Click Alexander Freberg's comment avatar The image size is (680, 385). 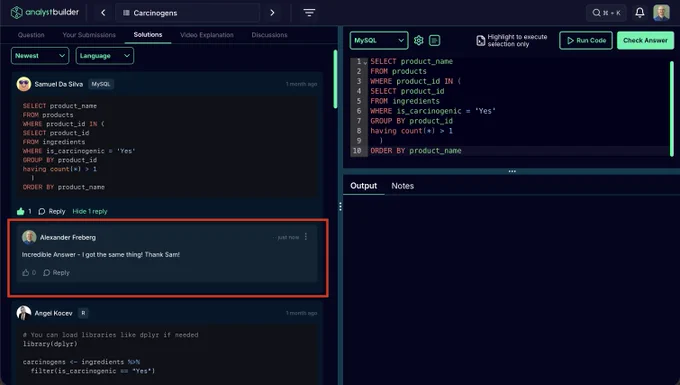[x=29, y=237]
